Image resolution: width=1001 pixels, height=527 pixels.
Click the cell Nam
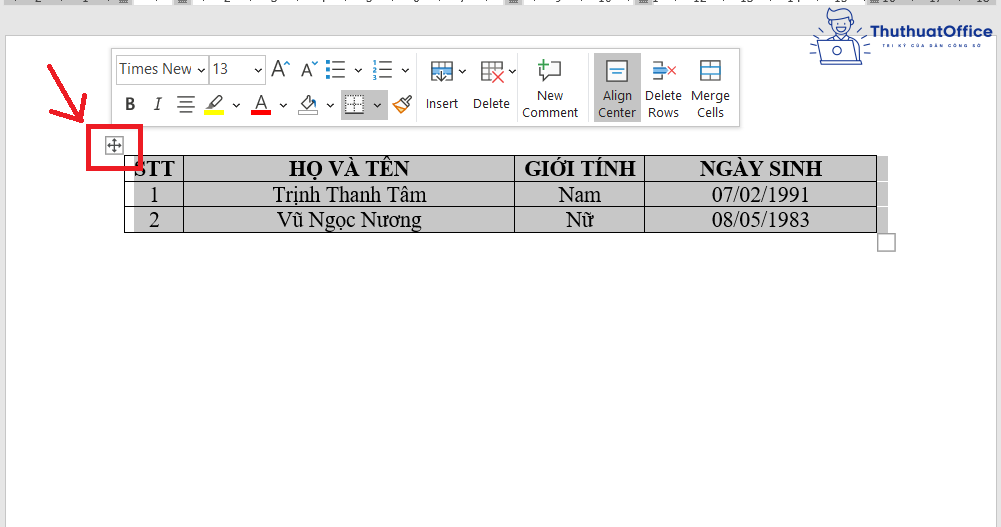tap(580, 195)
